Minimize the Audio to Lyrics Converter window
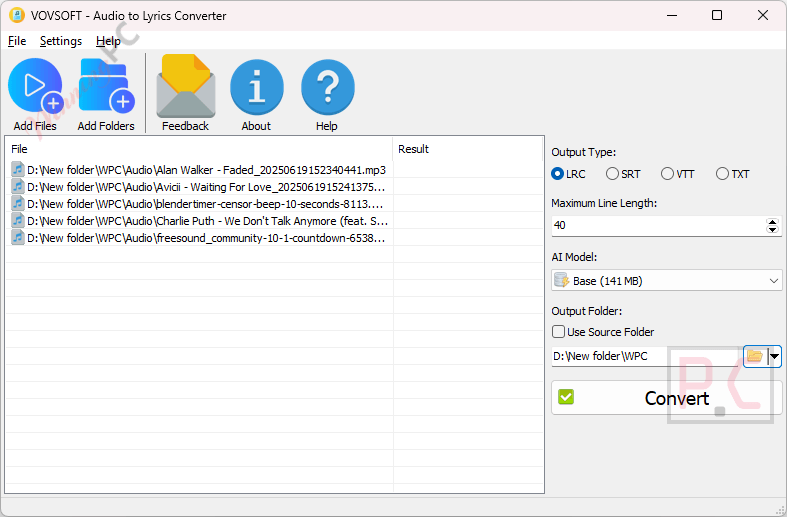The image size is (787, 517). point(672,15)
